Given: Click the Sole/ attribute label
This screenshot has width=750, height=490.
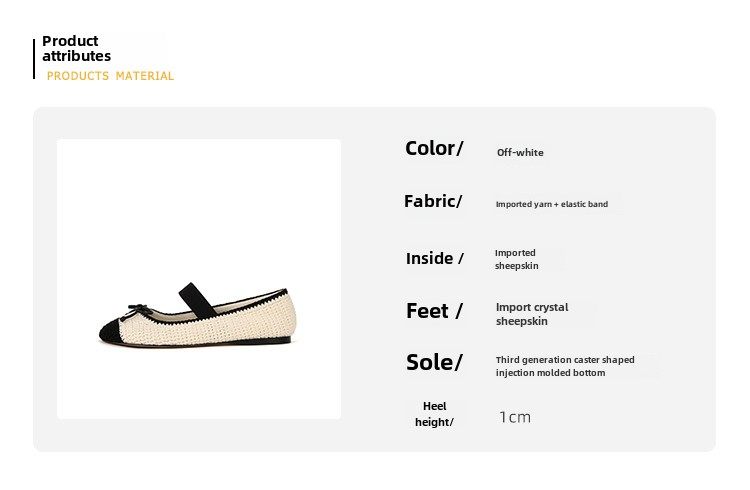Looking at the screenshot, I should pos(434,362).
